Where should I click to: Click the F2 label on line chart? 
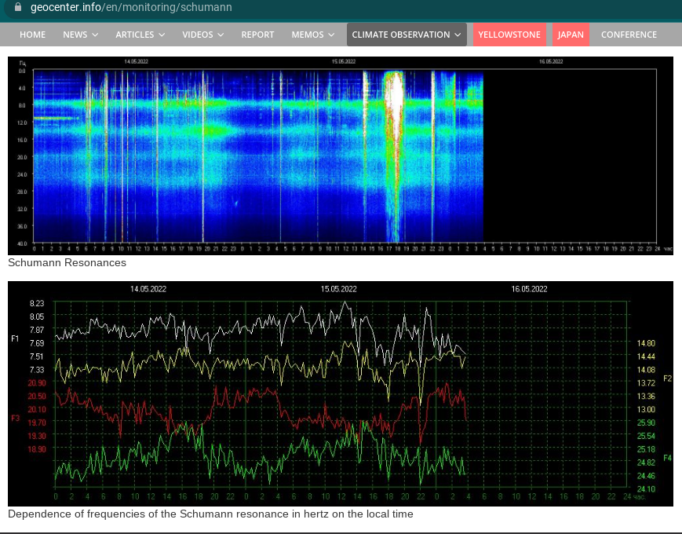pyautogui.click(x=667, y=378)
